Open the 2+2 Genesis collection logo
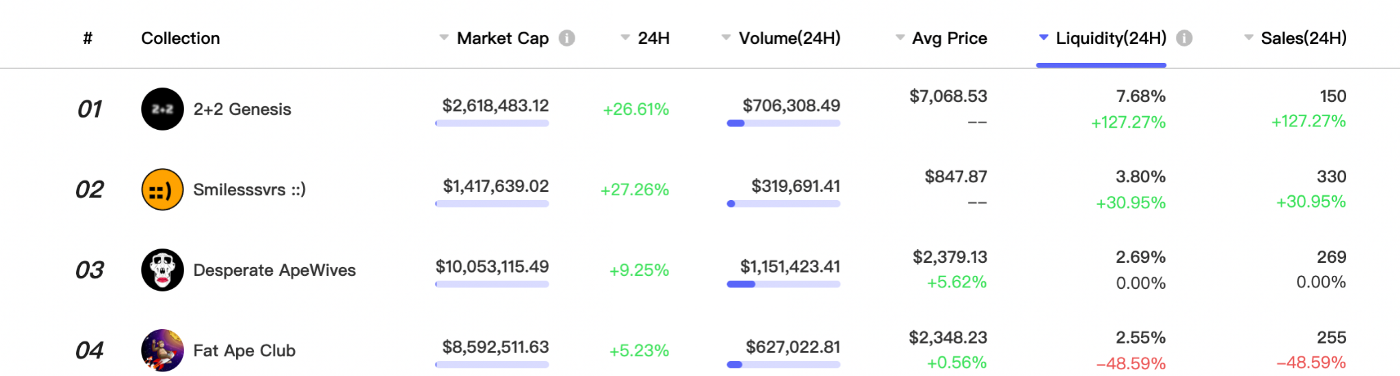 163,109
